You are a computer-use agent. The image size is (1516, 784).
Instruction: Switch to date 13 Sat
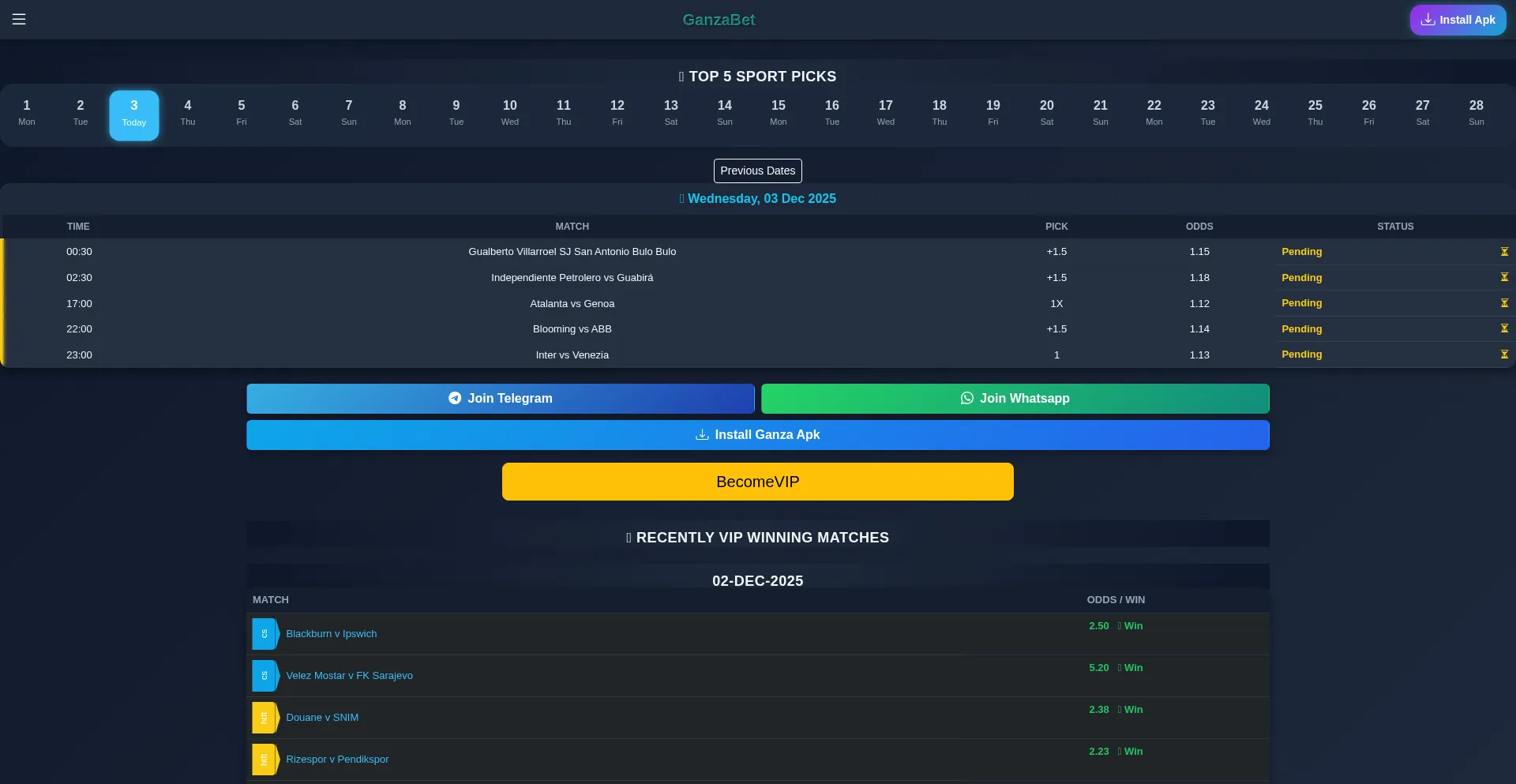tap(671, 112)
